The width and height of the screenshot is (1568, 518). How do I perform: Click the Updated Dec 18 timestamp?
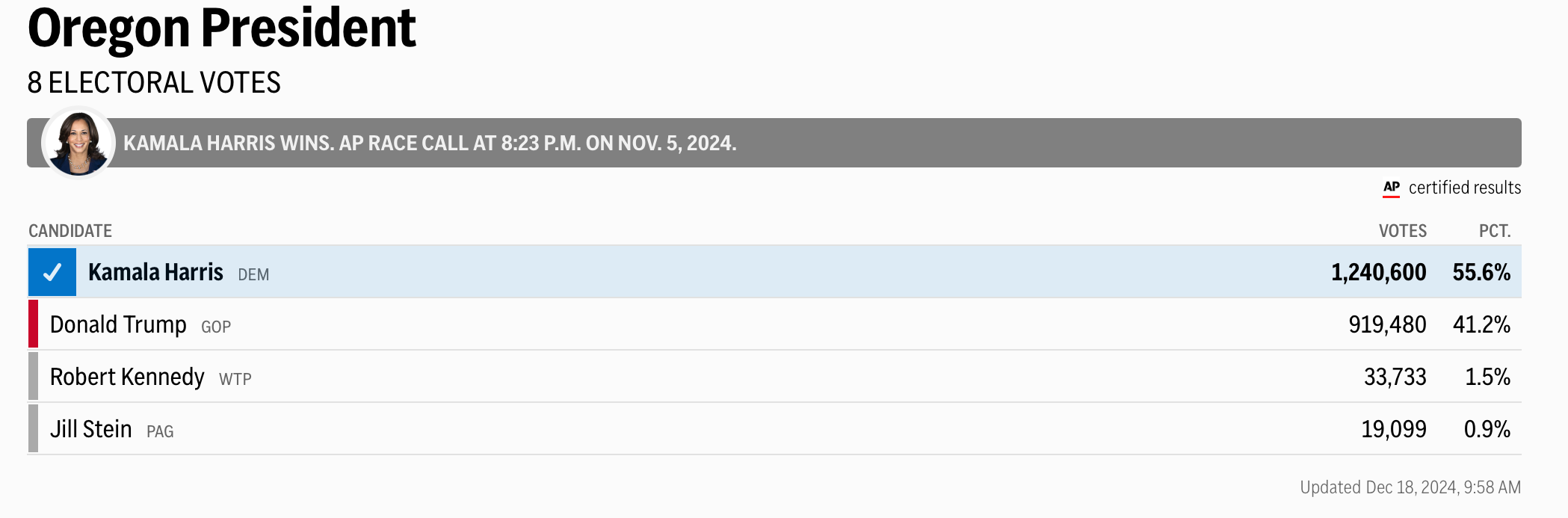(x=1410, y=487)
